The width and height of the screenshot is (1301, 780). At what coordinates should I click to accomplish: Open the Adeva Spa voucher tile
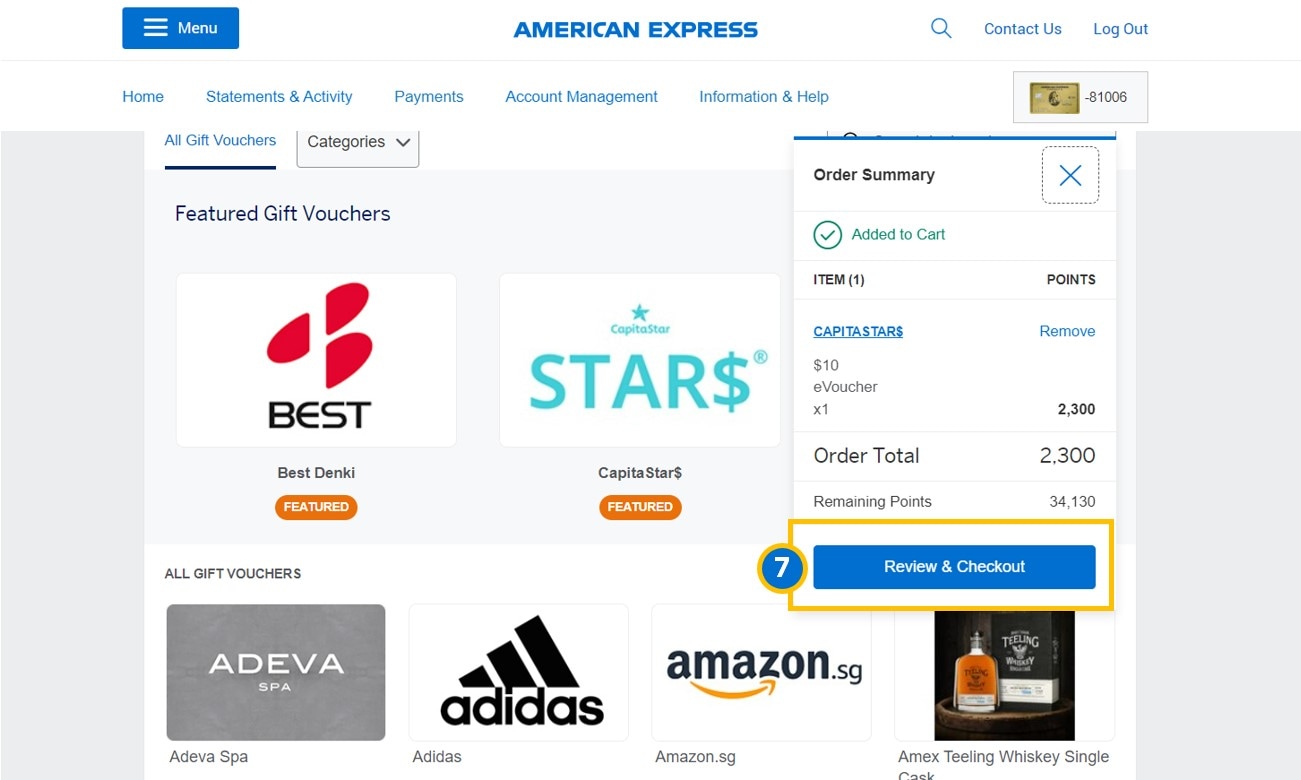[276, 672]
